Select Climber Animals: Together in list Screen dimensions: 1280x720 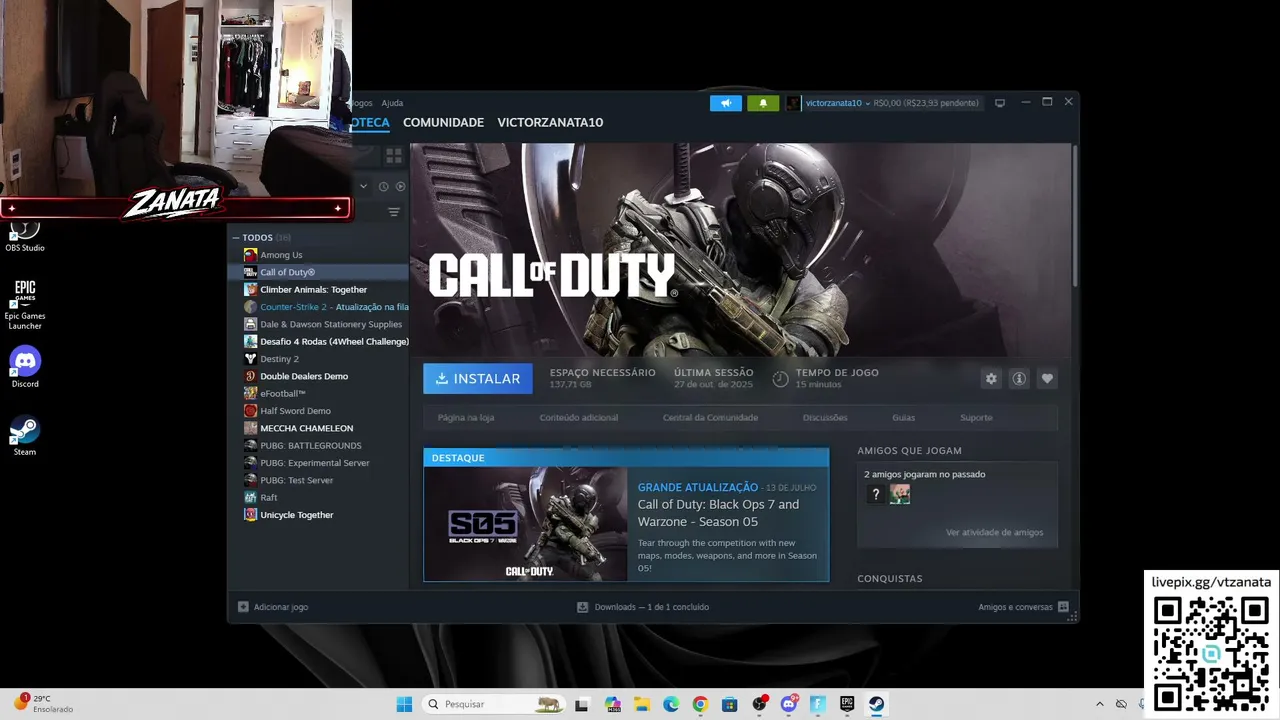coord(313,290)
